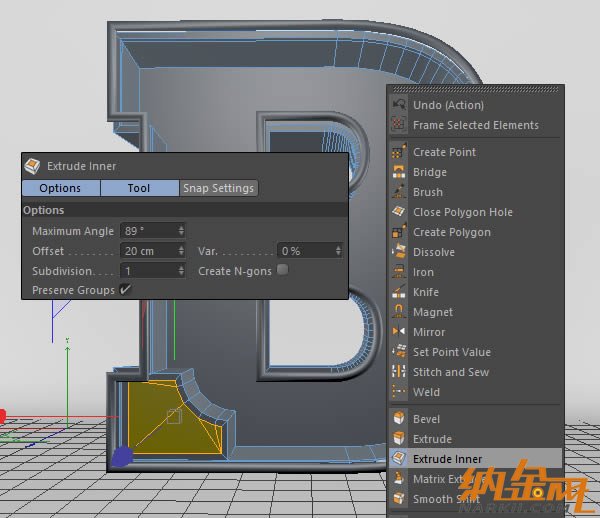600x518 pixels.
Task: Click the Dissolve icon
Action: [x=399, y=252]
